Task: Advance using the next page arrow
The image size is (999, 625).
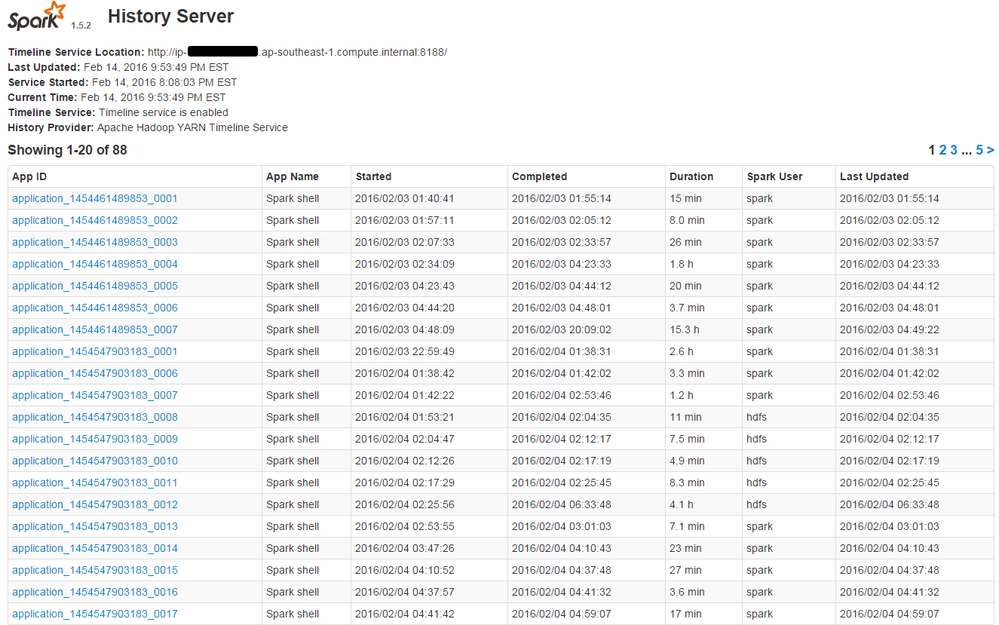Action: [990, 150]
